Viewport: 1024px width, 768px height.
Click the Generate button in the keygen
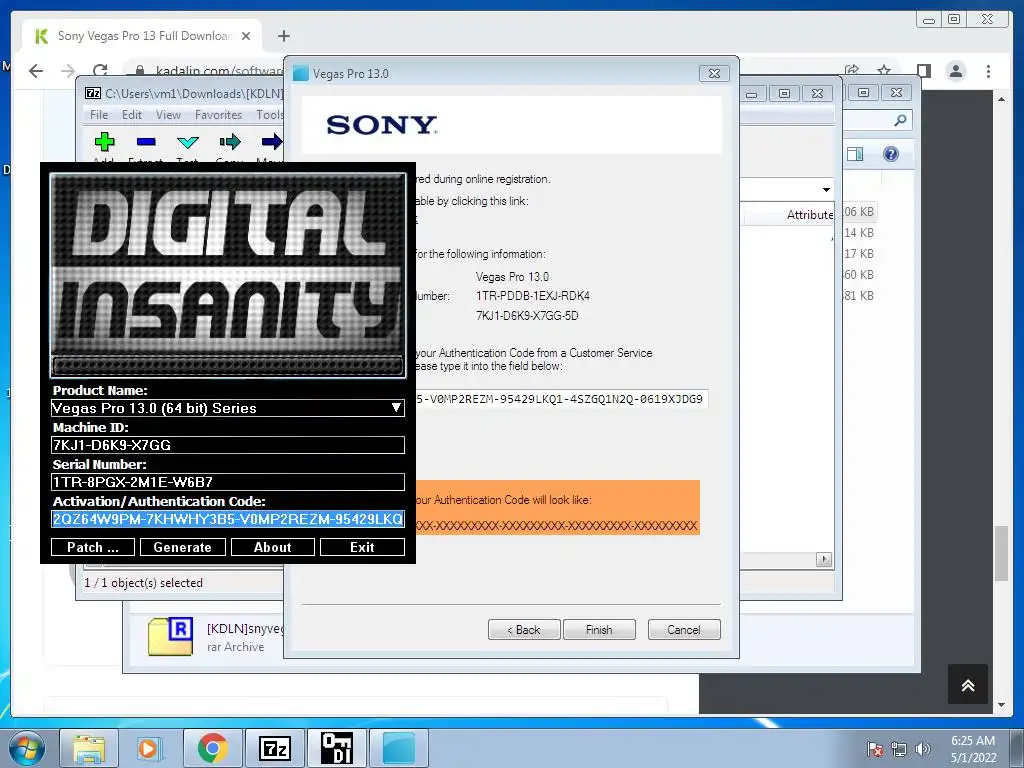[183, 547]
